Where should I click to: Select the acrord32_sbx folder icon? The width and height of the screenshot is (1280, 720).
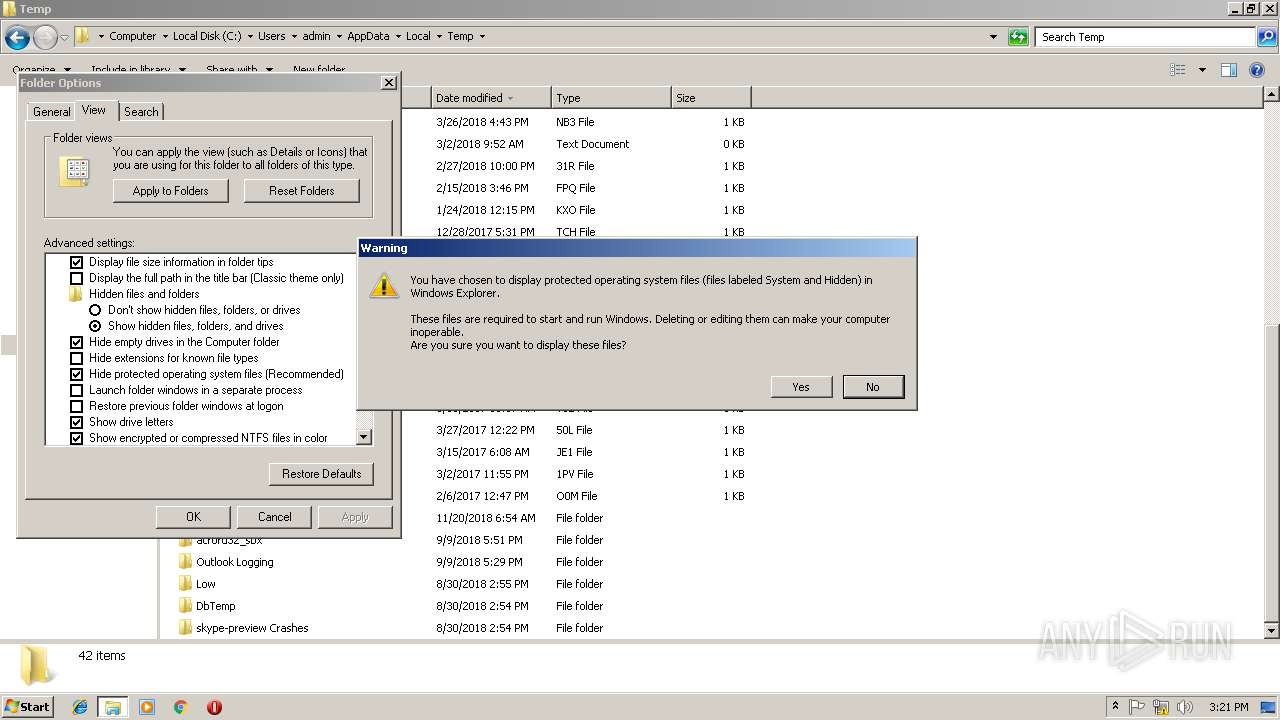tap(185, 540)
